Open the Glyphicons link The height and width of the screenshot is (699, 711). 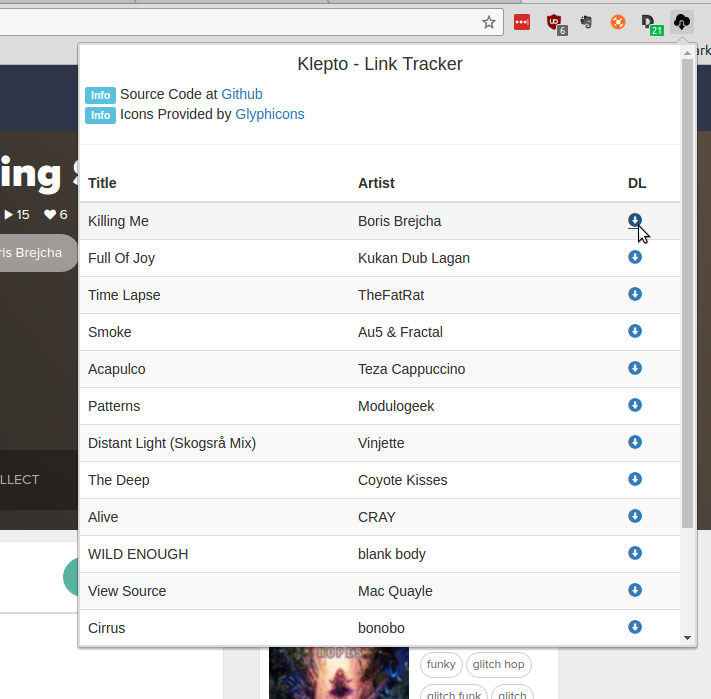pyautogui.click(x=270, y=114)
